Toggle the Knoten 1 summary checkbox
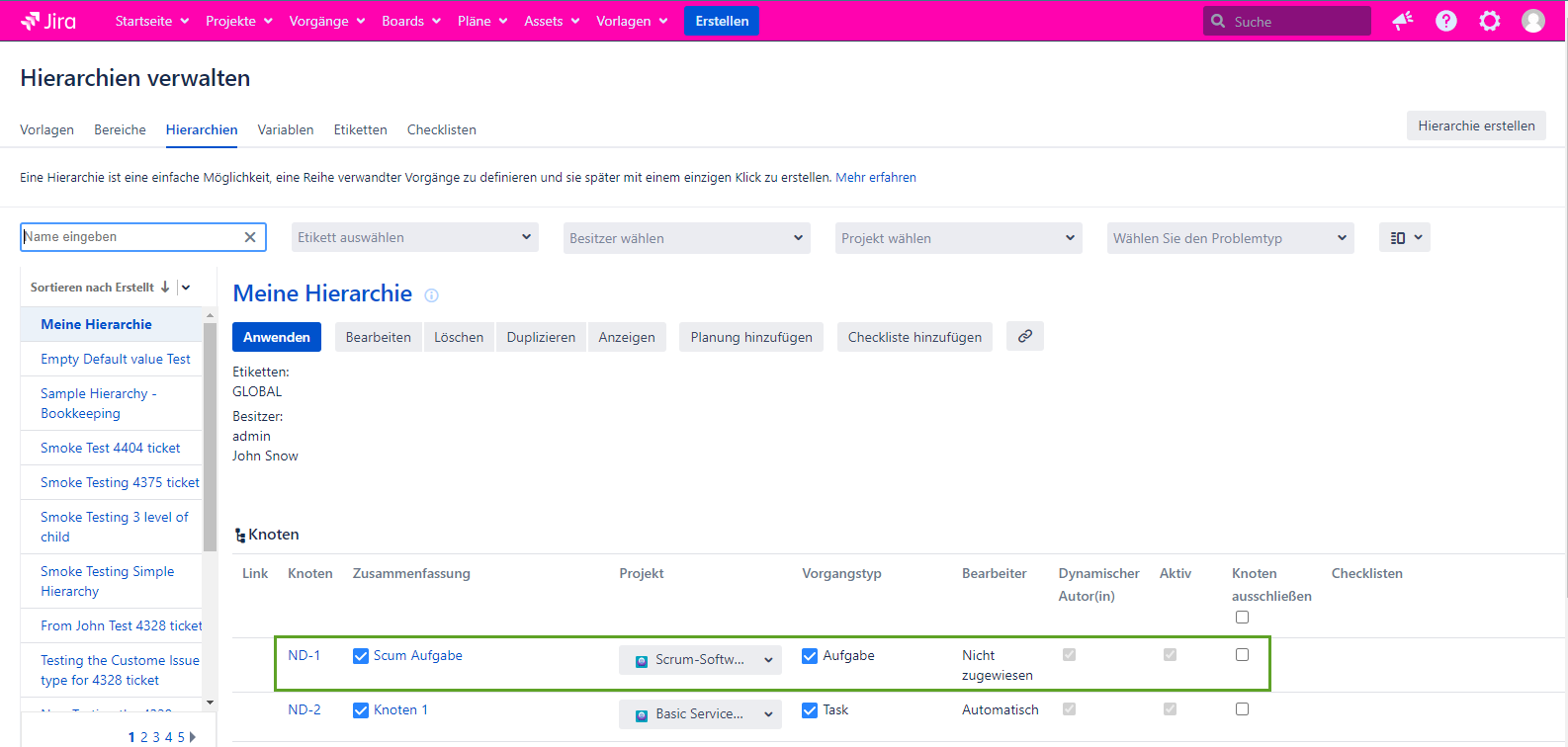The height and width of the screenshot is (747, 1568). pyautogui.click(x=361, y=710)
